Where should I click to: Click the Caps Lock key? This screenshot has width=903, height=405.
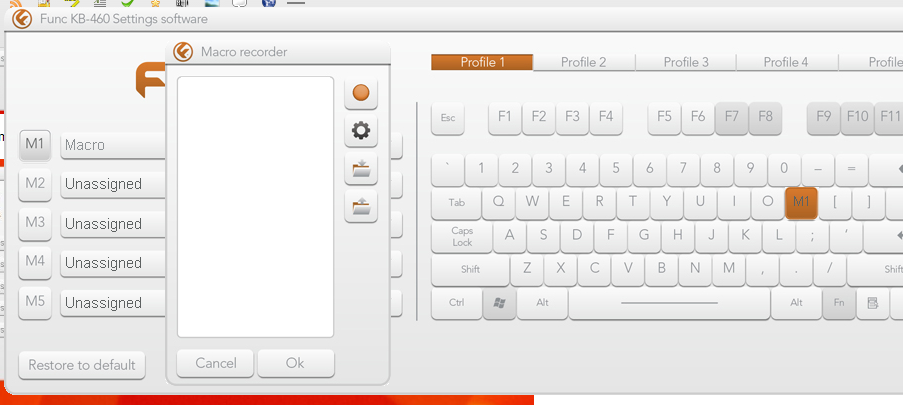462,237
